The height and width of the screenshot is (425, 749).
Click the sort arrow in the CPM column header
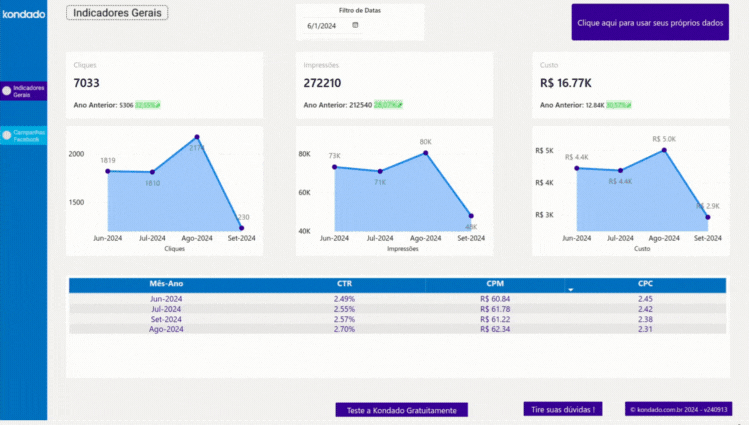[x=571, y=289]
